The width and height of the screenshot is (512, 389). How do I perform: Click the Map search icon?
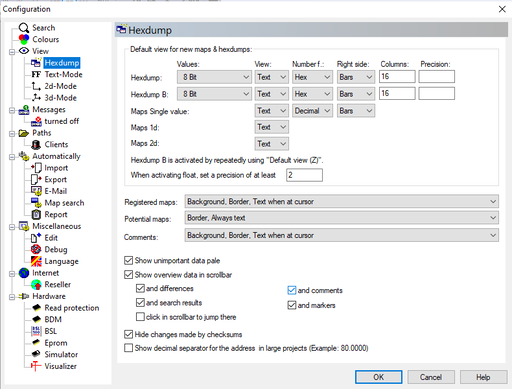[x=36, y=203]
